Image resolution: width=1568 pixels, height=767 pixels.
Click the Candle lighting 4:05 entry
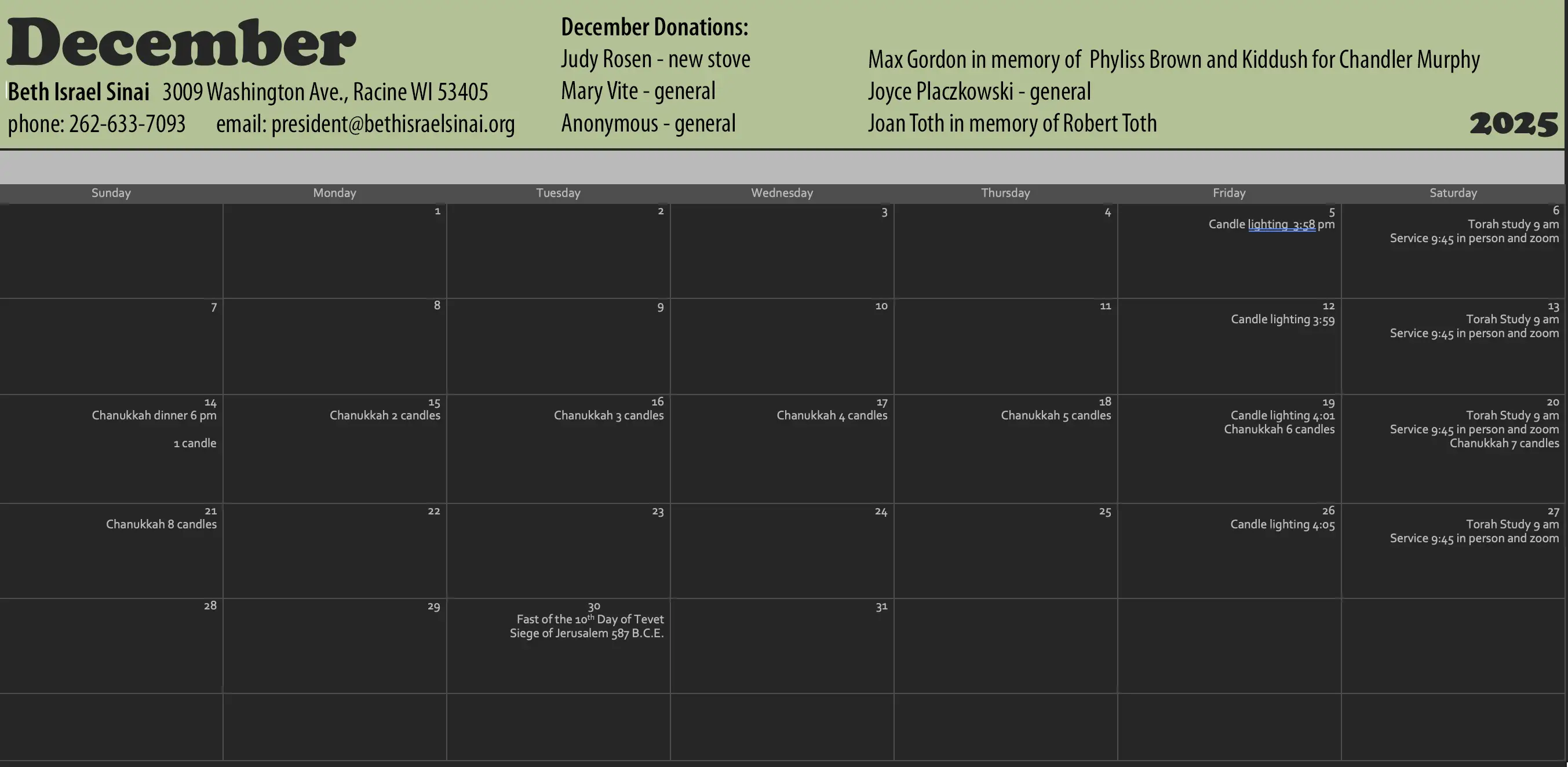[x=1282, y=525]
